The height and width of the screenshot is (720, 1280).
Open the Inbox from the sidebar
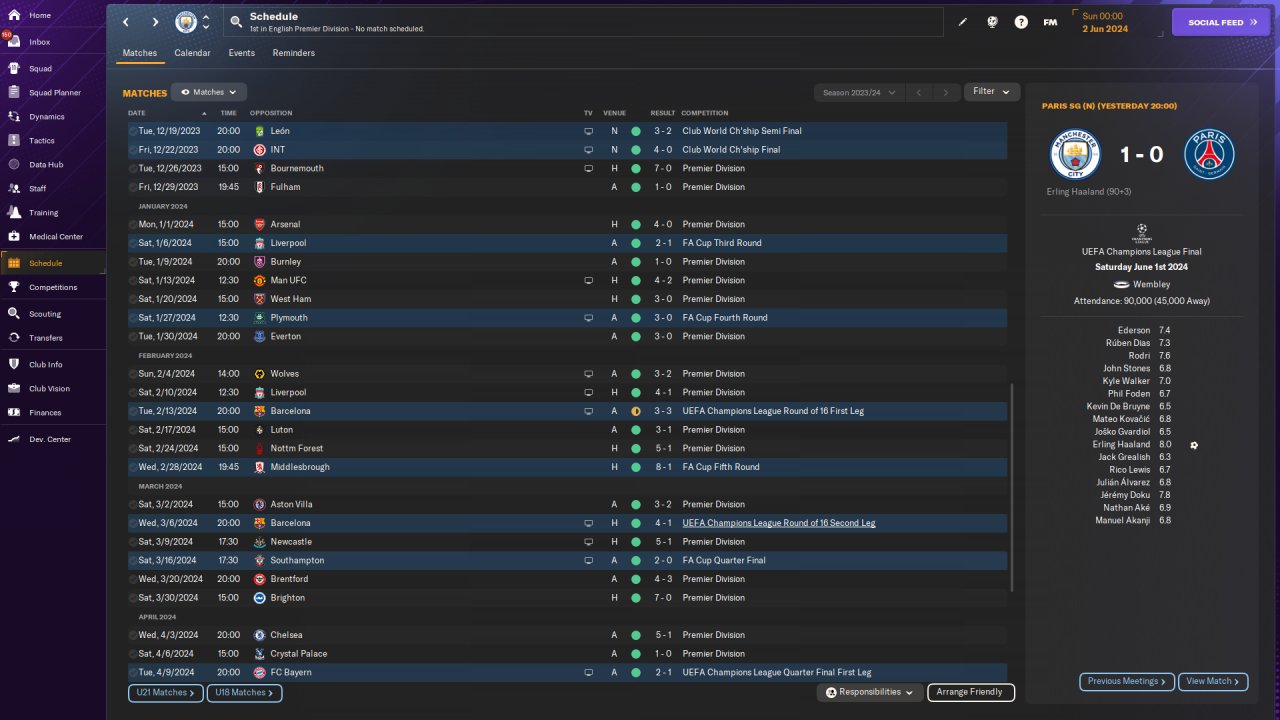click(40, 42)
